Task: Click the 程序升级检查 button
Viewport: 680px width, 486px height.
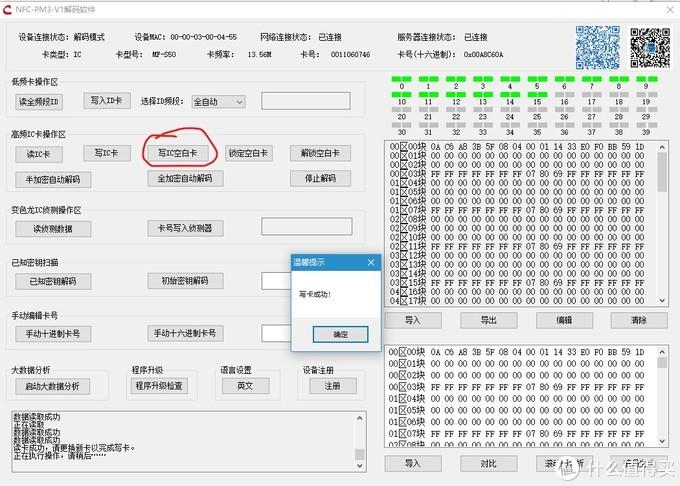Action: [159, 385]
